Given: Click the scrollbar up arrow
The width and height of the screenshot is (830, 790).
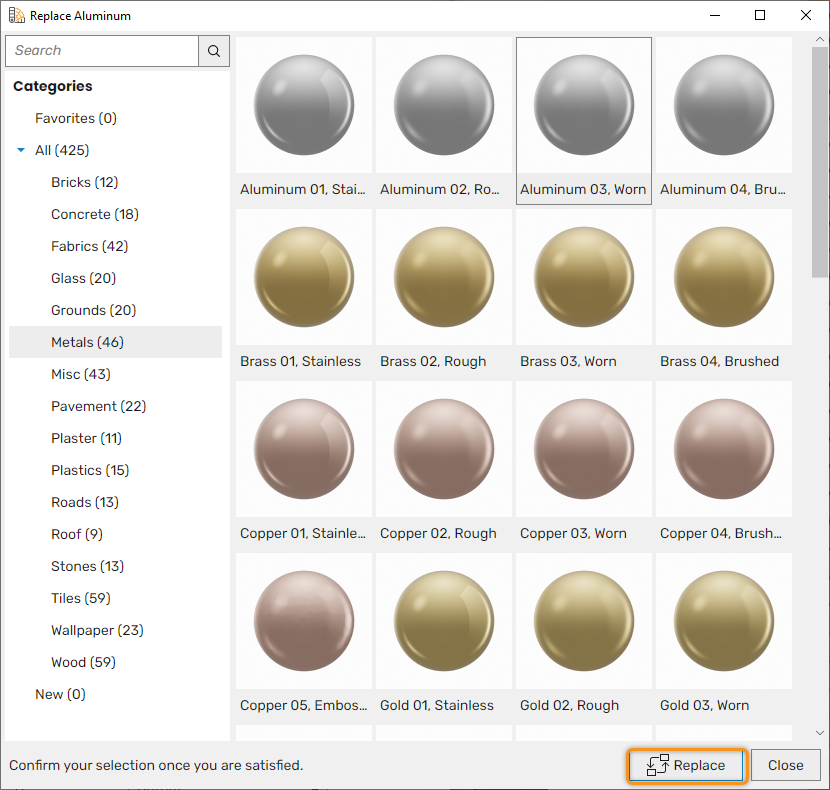Looking at the screenshot, I should click(819, 40).
